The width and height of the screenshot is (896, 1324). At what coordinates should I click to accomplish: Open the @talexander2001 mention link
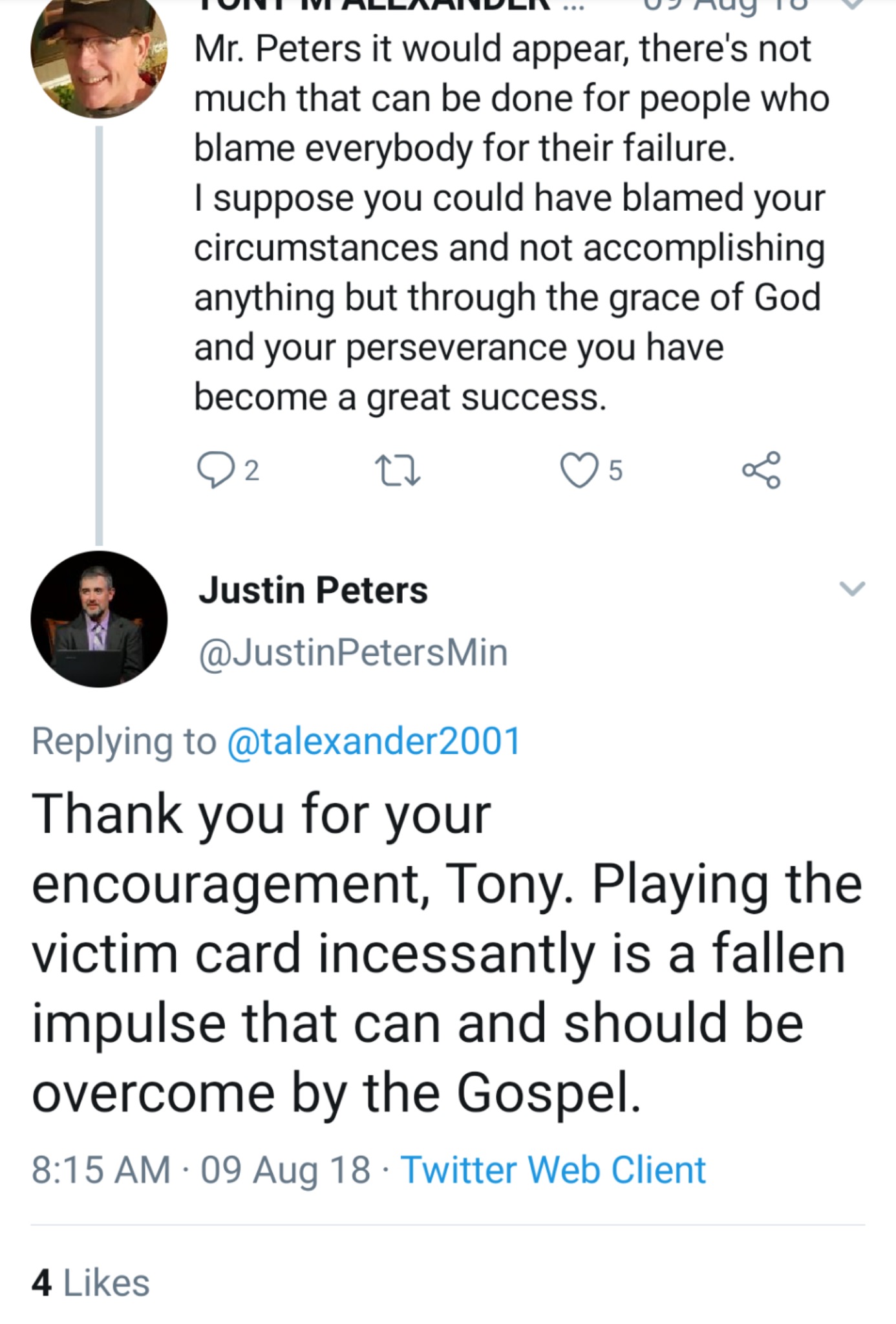tap(374, 741)
